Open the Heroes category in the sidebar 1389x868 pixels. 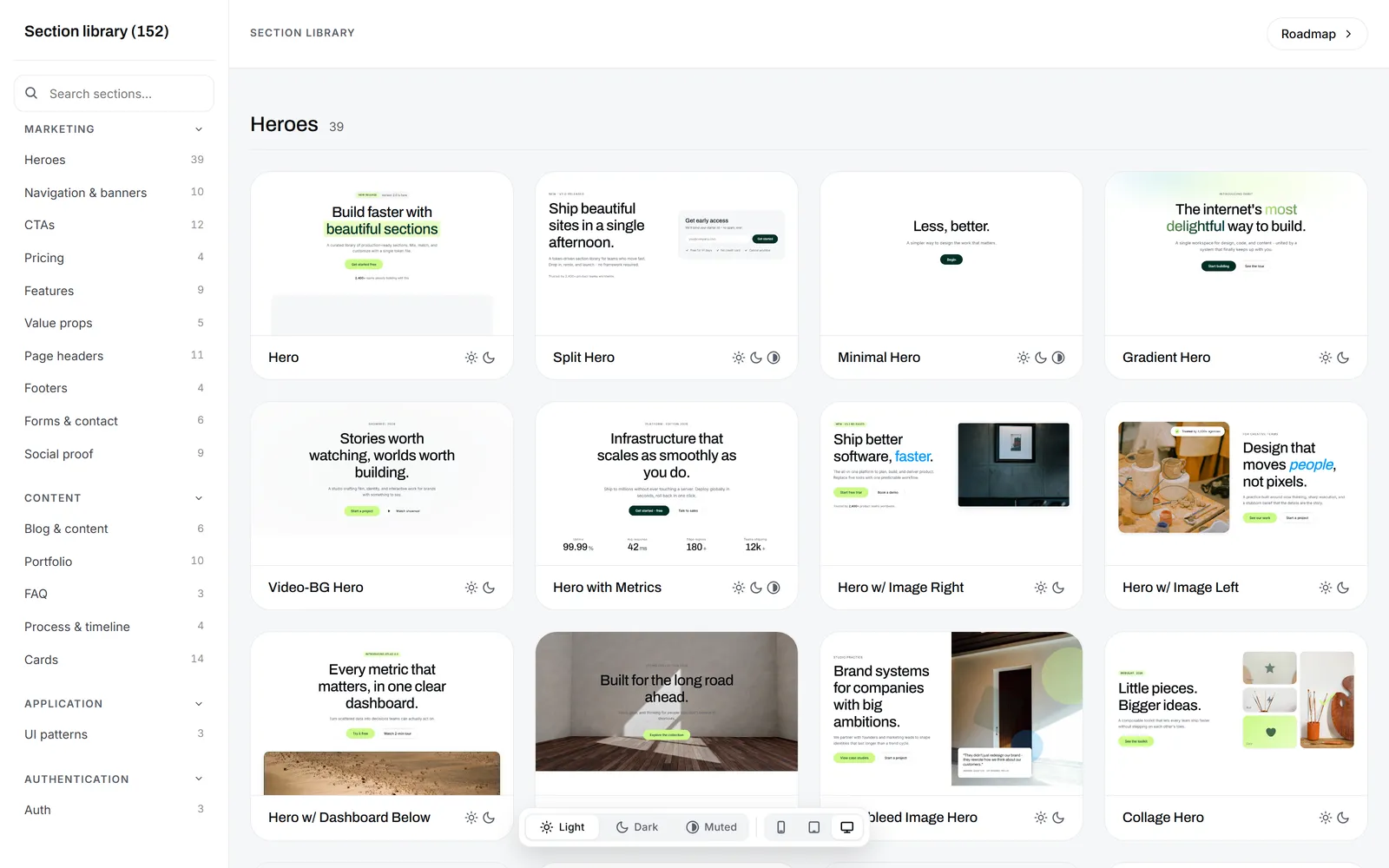click(114, 160)
